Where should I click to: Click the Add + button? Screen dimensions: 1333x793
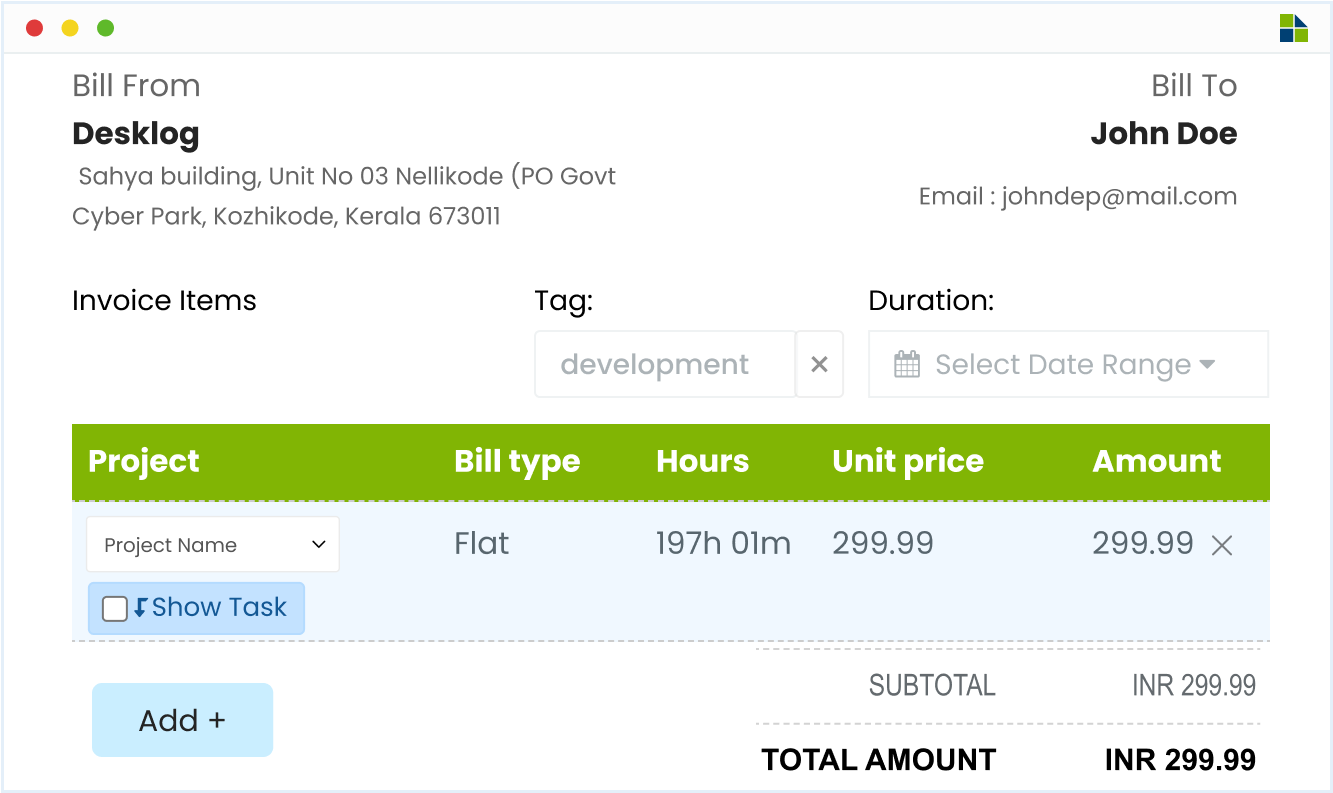pos(182,720)
